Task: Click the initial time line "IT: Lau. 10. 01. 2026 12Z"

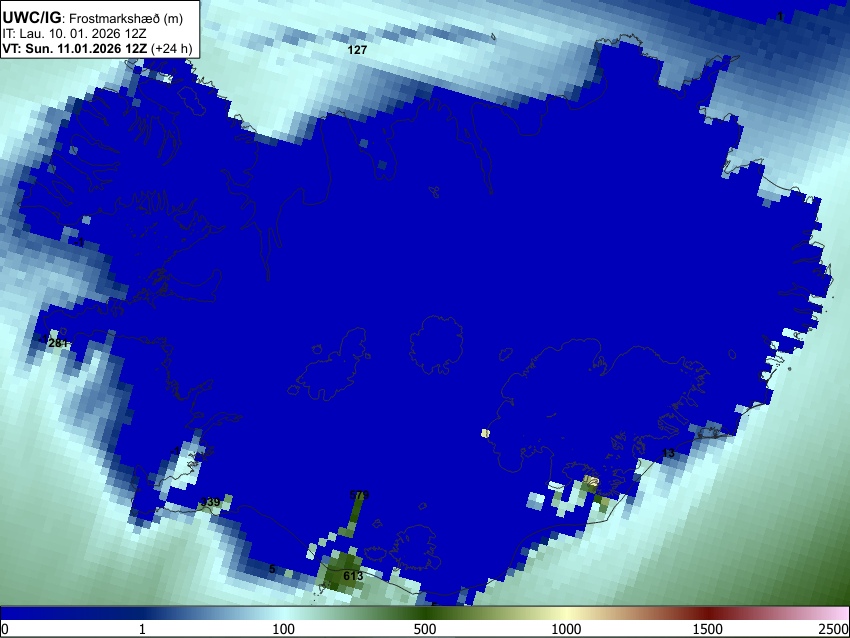Action: tap(74, 34)
